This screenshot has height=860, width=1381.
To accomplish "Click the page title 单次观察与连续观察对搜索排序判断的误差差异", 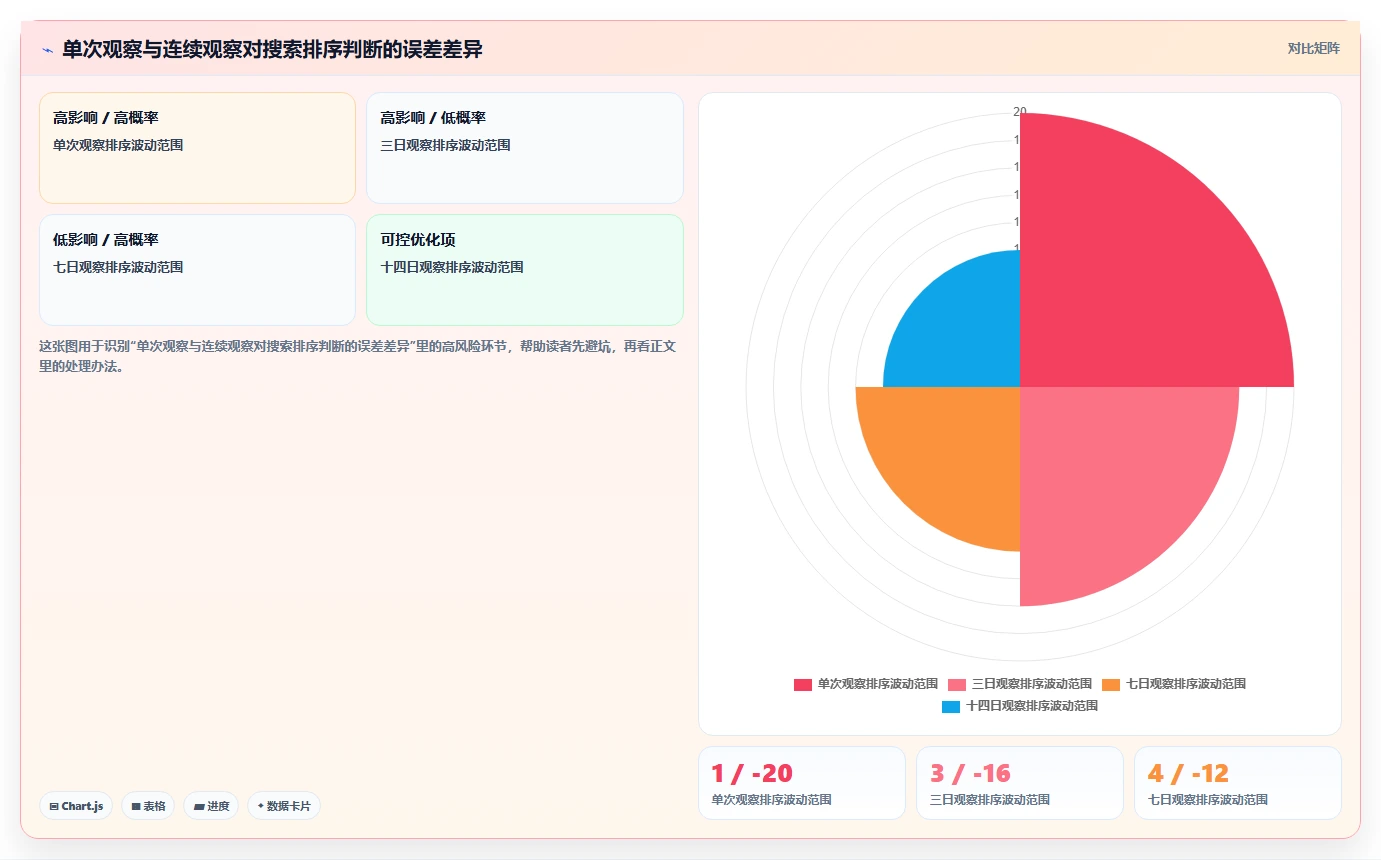I will pos(272,49).
